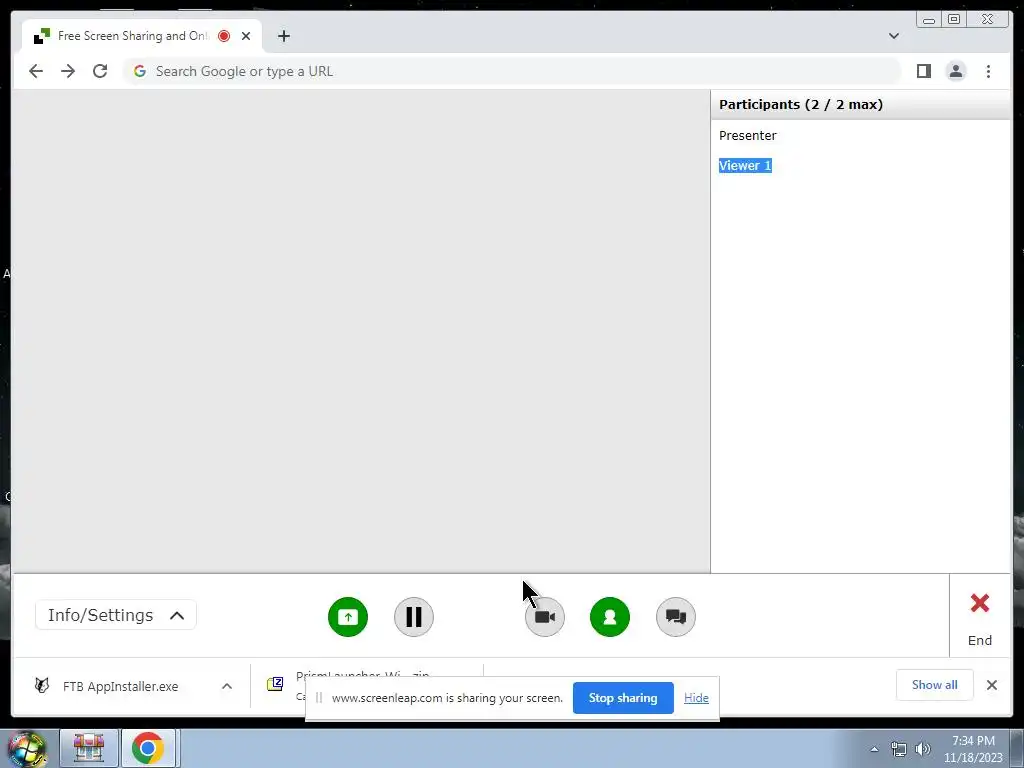This screenshot has width=1024, height=768.
Task: End the Screenleap session
Action: click(980, 618)
